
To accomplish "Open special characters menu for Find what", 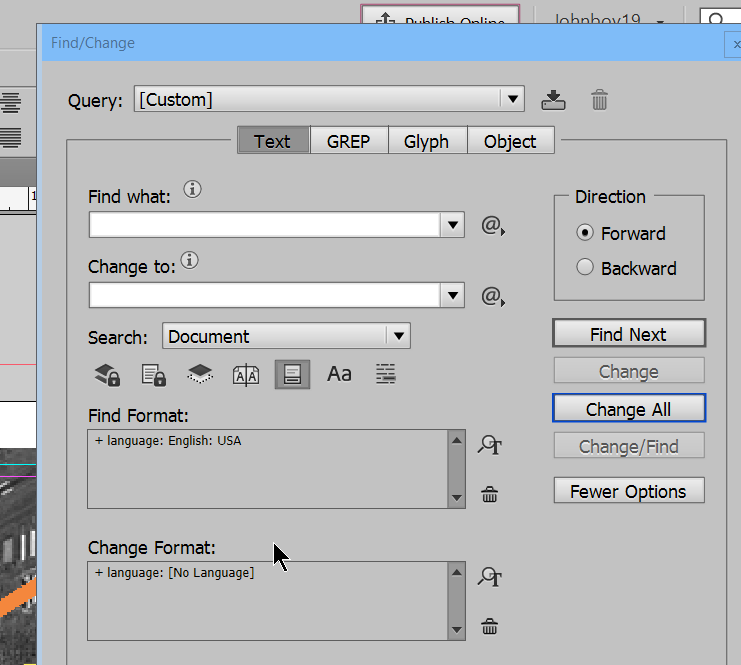I will pos(493,225).
